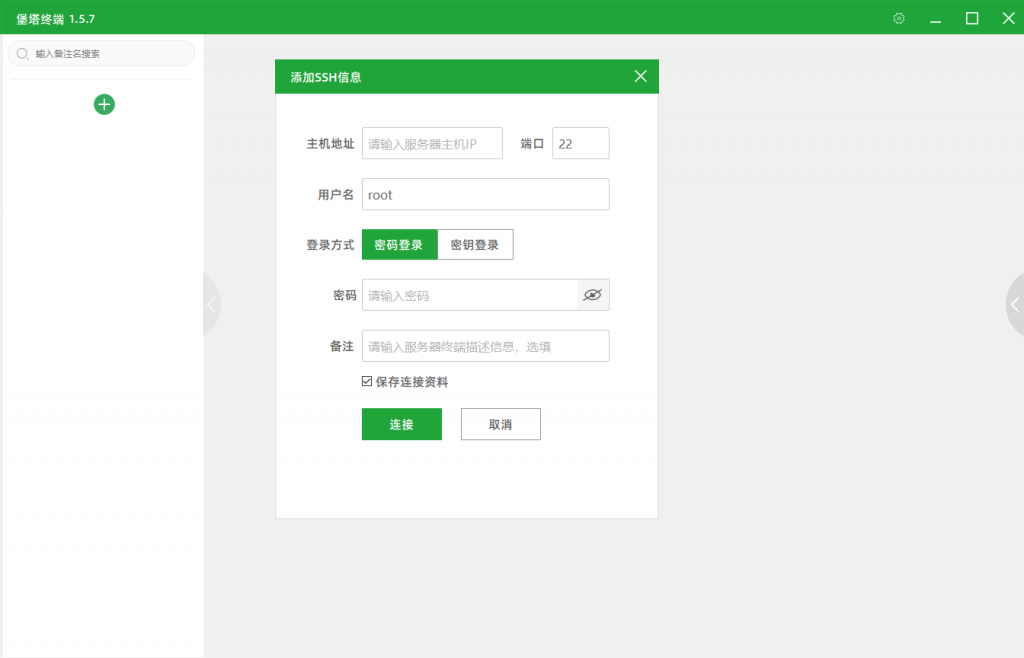
Task: Click the green add server plus icon
Action: [x=104, y=104]
